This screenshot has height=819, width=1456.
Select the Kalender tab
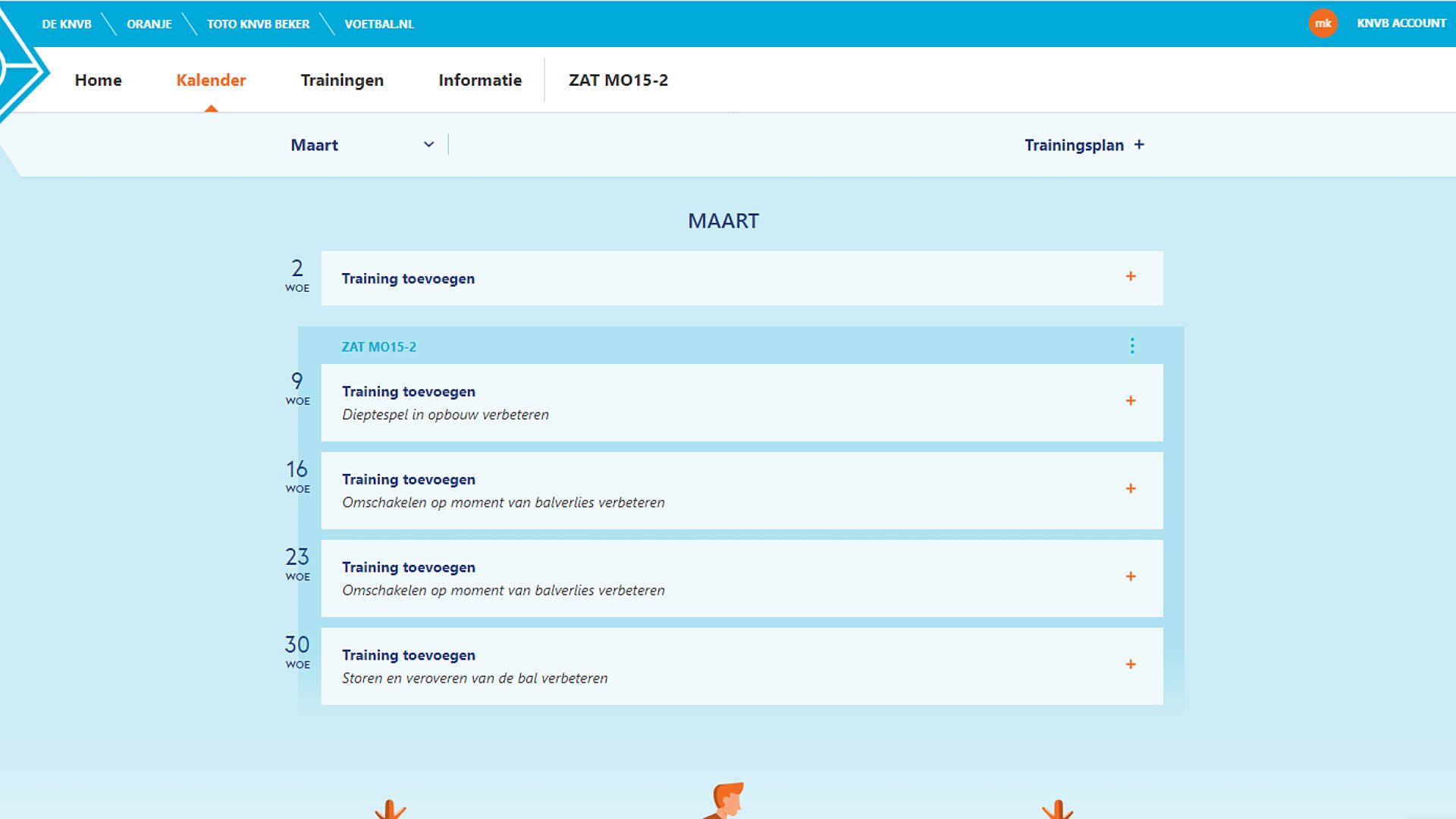[x=211, y=80]
